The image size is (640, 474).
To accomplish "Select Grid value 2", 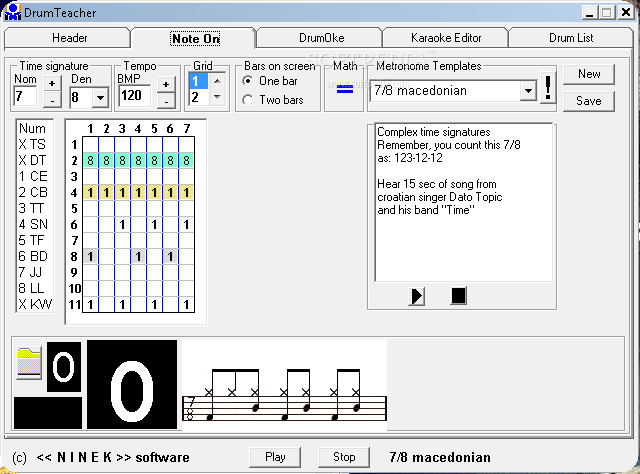I will [198, 97].
